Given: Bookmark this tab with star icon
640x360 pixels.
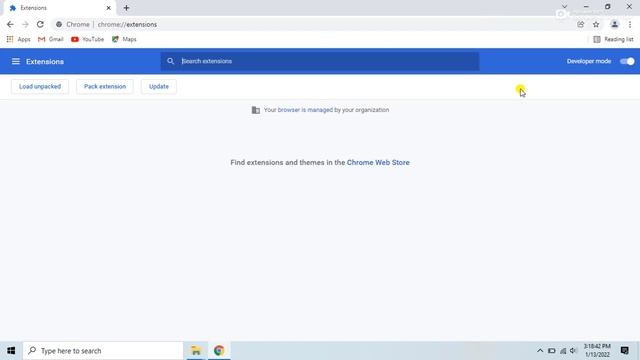Looking at the screenshot, I should [x=596, y=24].
